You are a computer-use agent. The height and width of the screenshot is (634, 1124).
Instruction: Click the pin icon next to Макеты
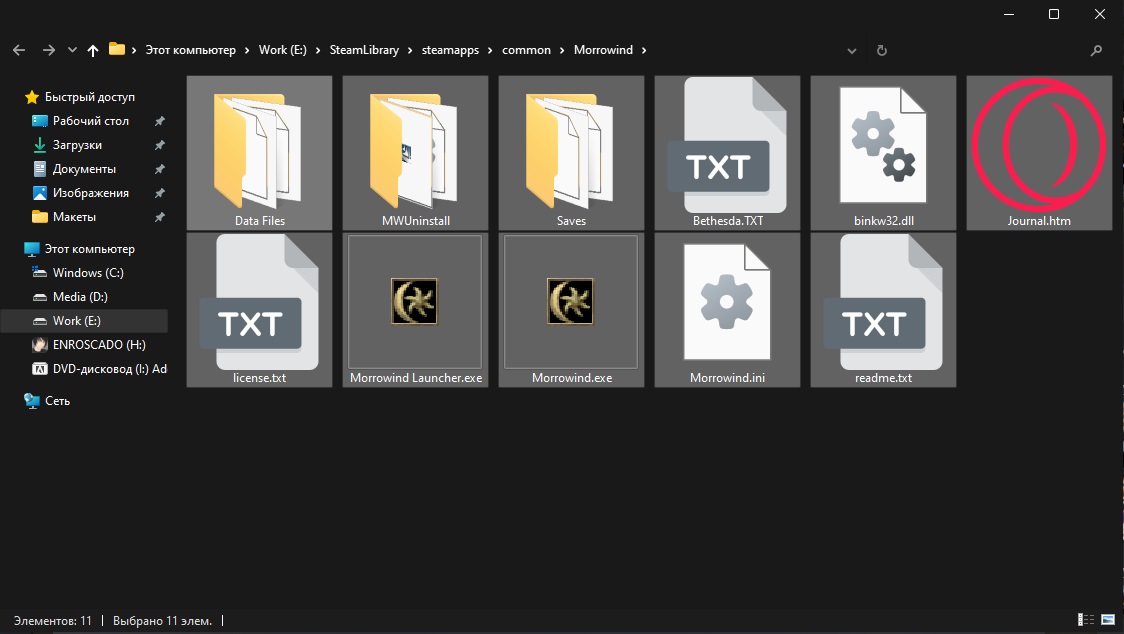(160, 217)
